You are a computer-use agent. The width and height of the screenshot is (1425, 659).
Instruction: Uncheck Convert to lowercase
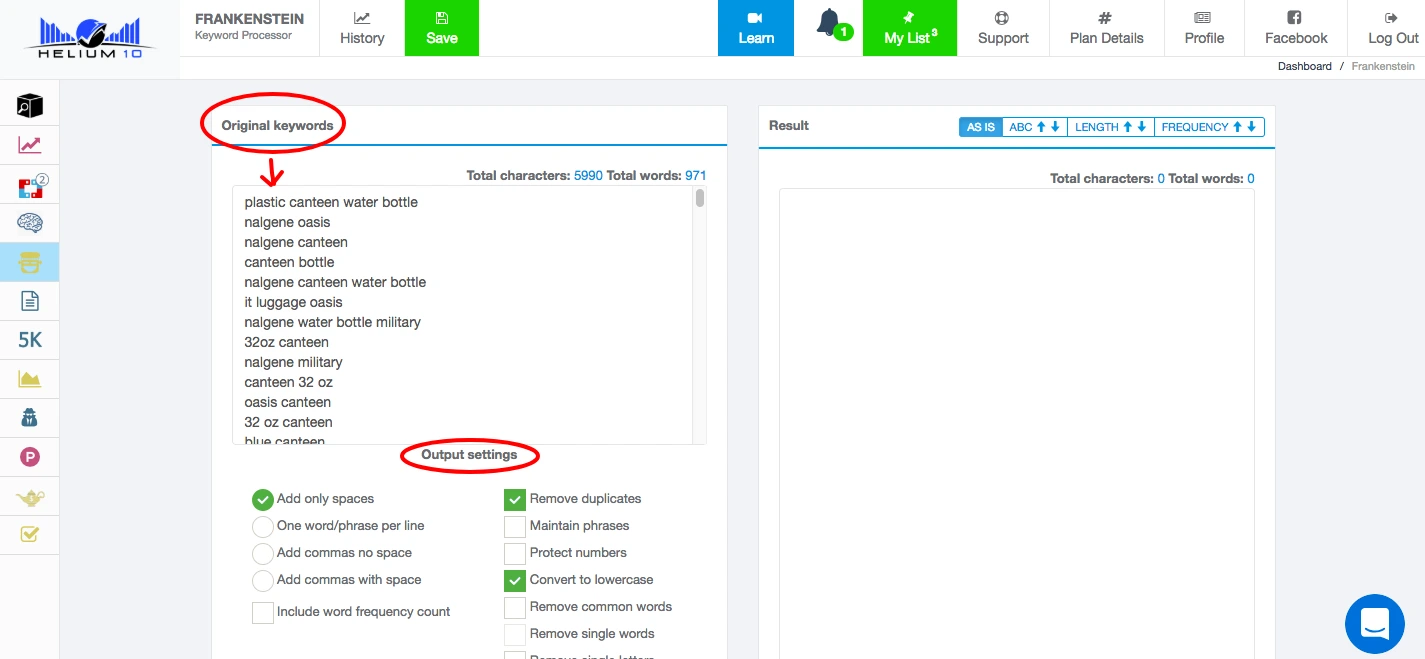(515, 580)
